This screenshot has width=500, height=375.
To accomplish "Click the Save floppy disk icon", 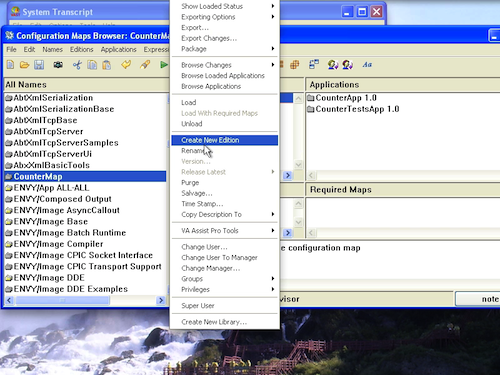I will click(x=39, y=64).
